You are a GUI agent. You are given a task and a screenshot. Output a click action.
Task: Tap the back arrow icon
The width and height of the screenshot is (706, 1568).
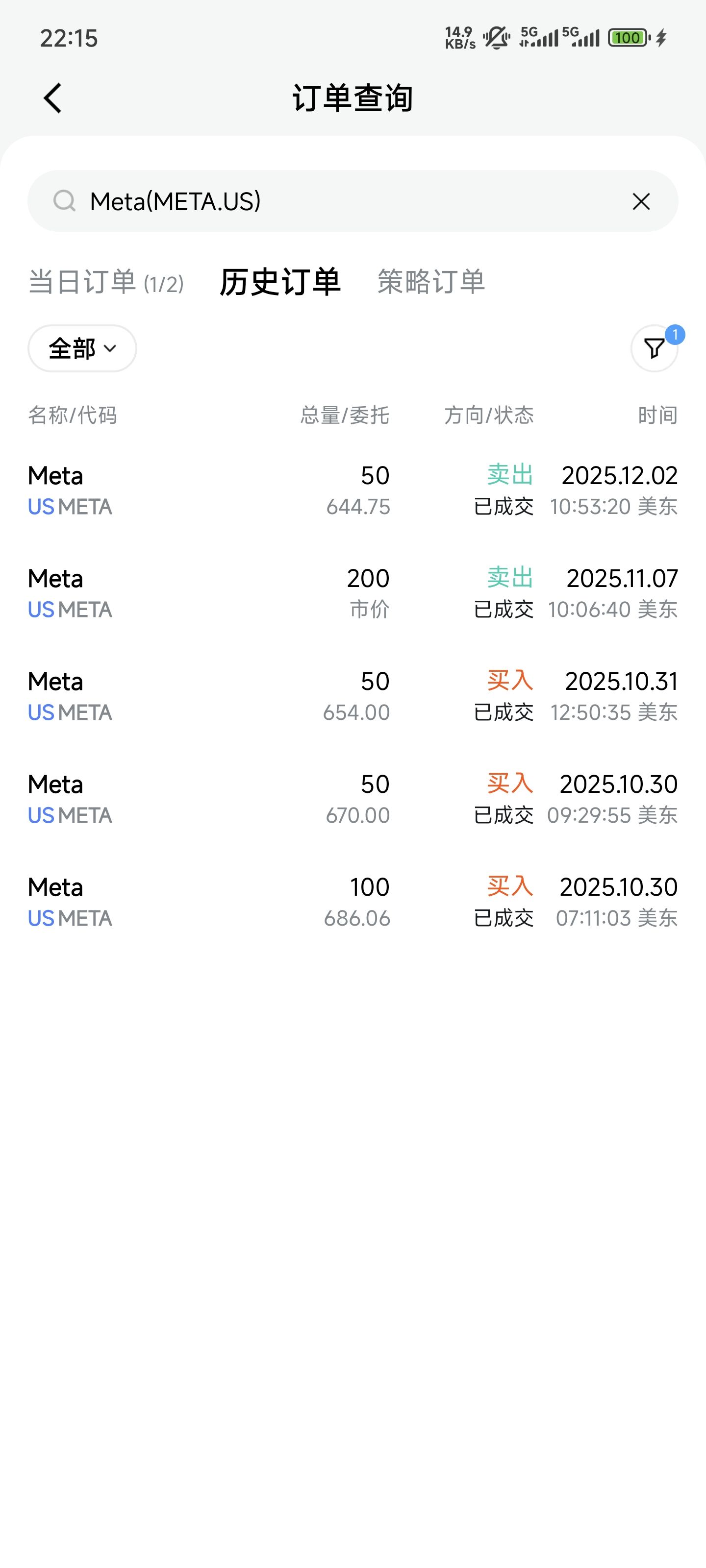pos(52,98)
